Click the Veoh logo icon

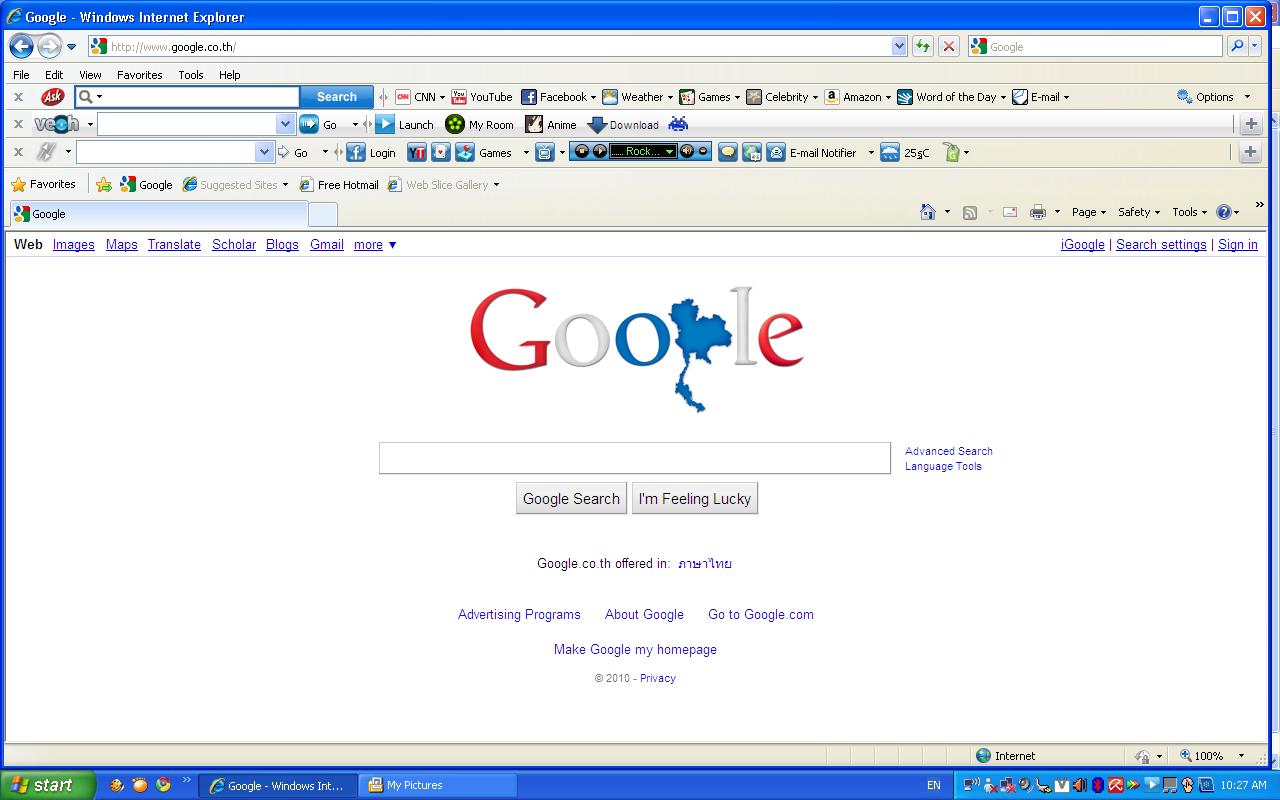pos(57,124)
